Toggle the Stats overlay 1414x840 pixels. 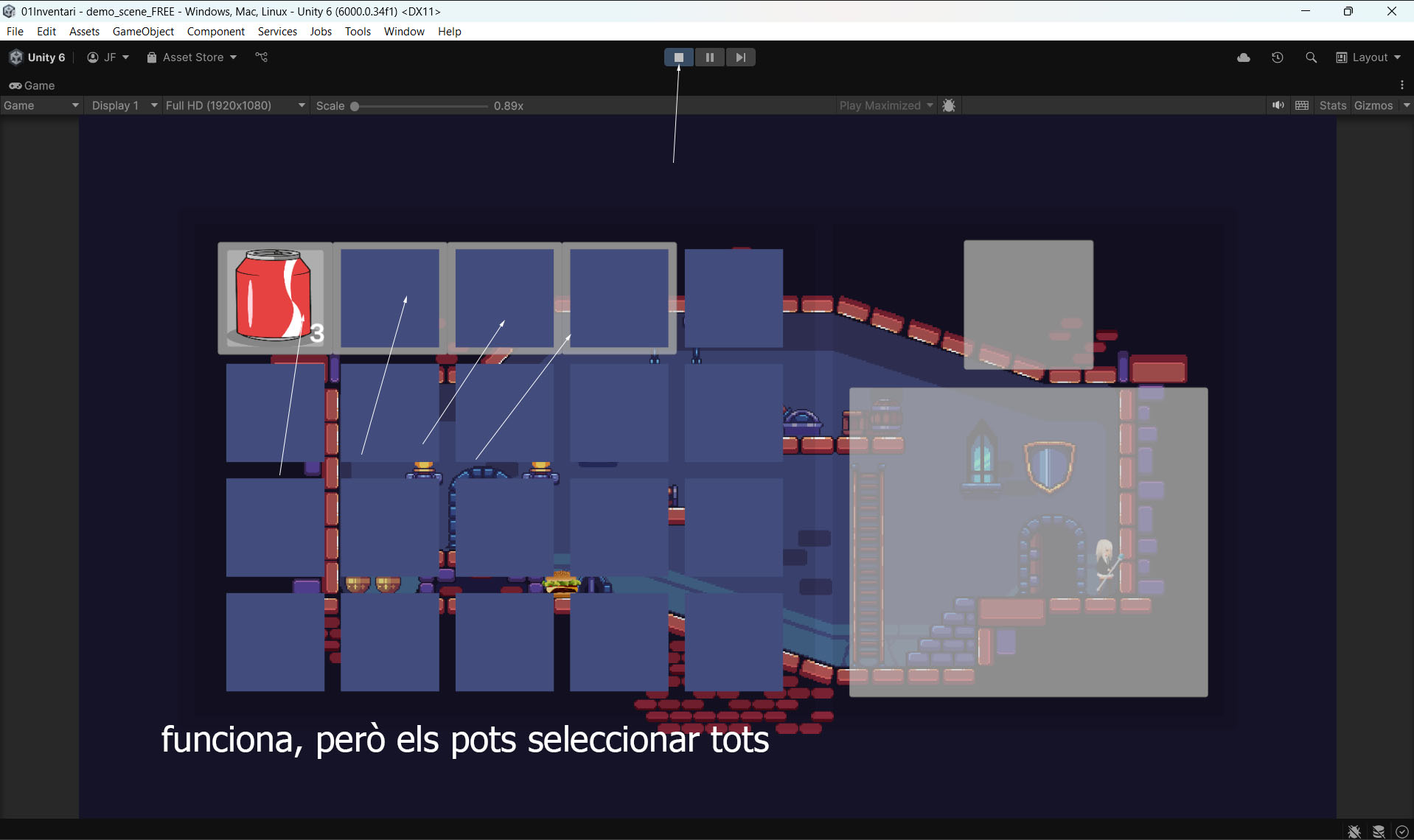point(1332,105)
